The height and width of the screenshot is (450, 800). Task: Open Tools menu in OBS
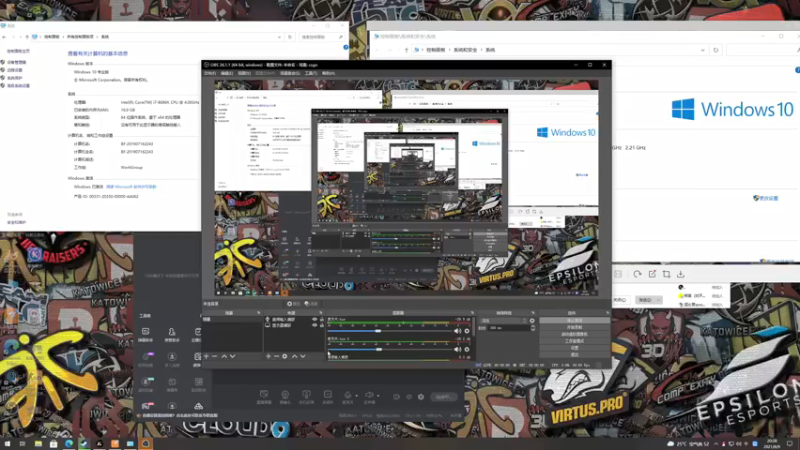pyautogui.click(x=311, y=73)
